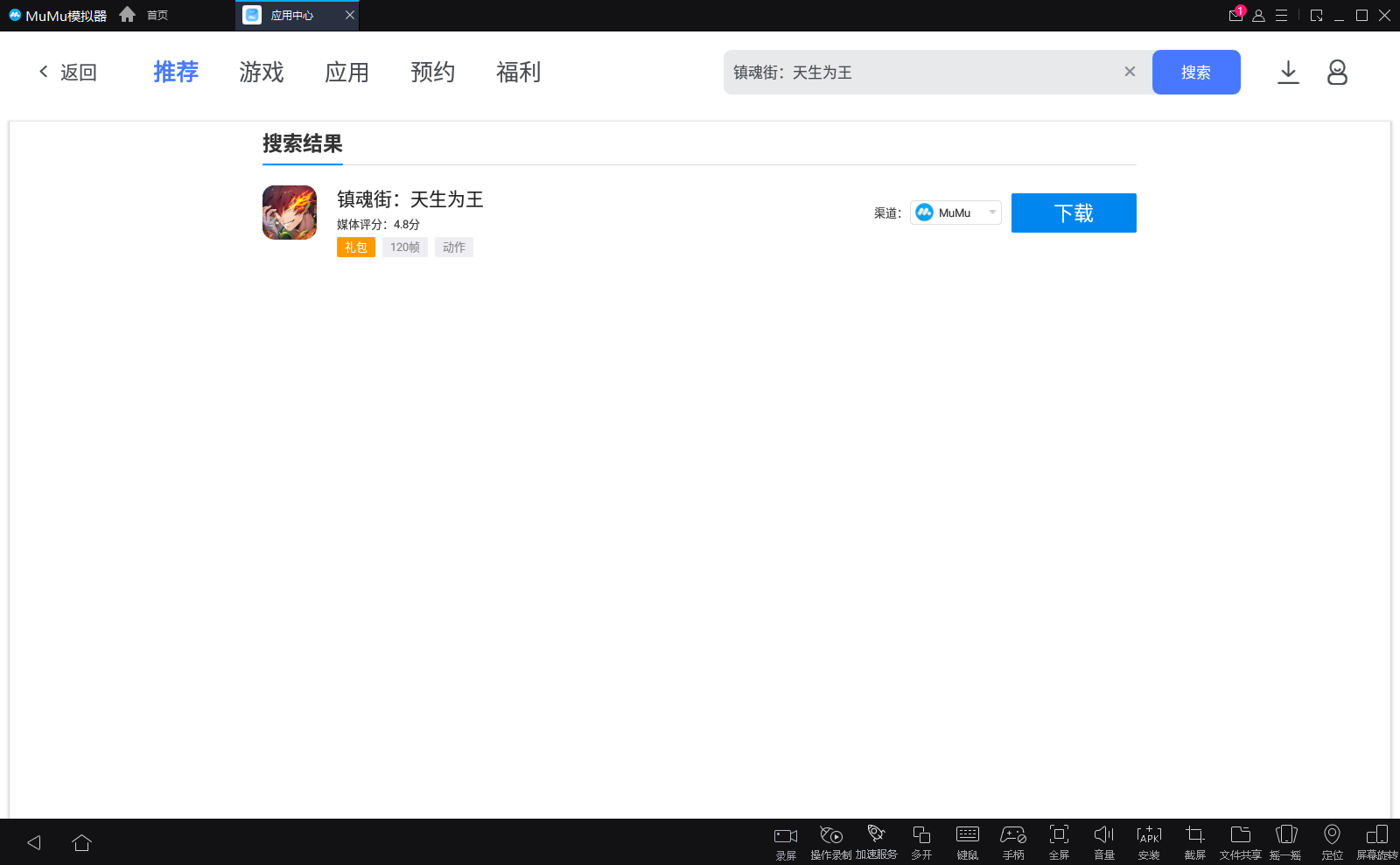
Task: Expand the 渠道 MuMu dropdown
Action: pyautogui.click(x=955, y=213)
